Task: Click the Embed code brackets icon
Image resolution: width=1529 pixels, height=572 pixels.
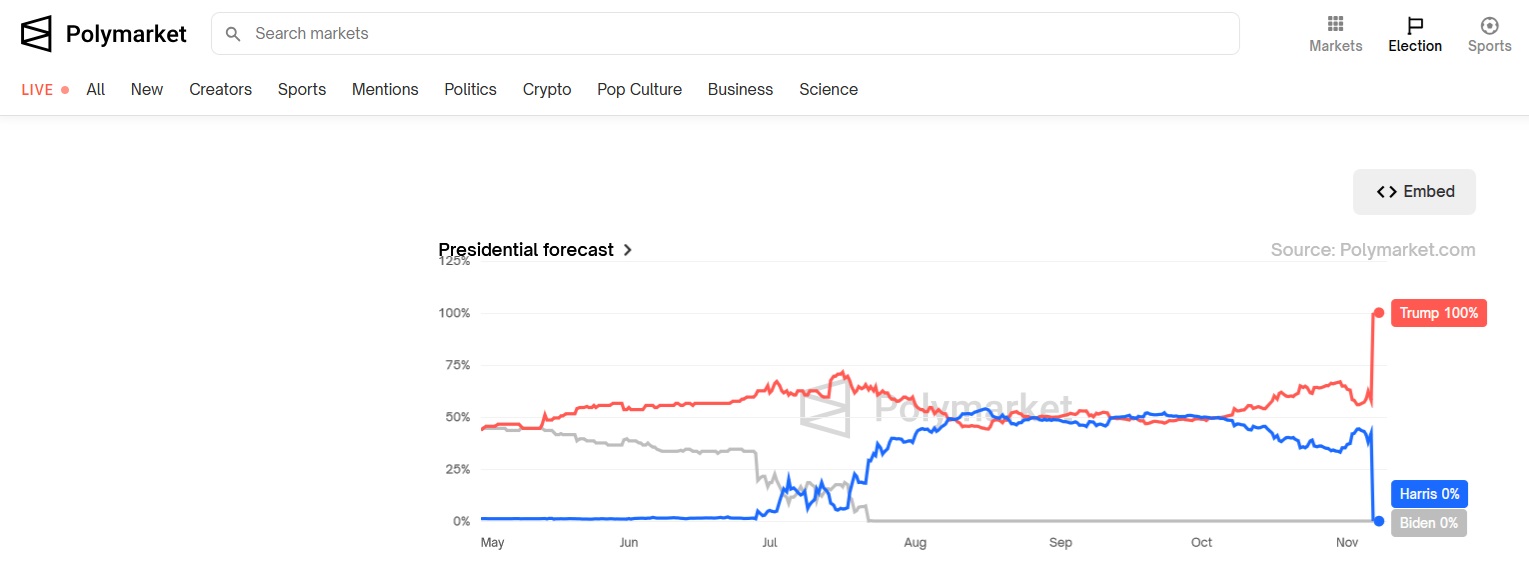Action: (x=1386, y=192)
